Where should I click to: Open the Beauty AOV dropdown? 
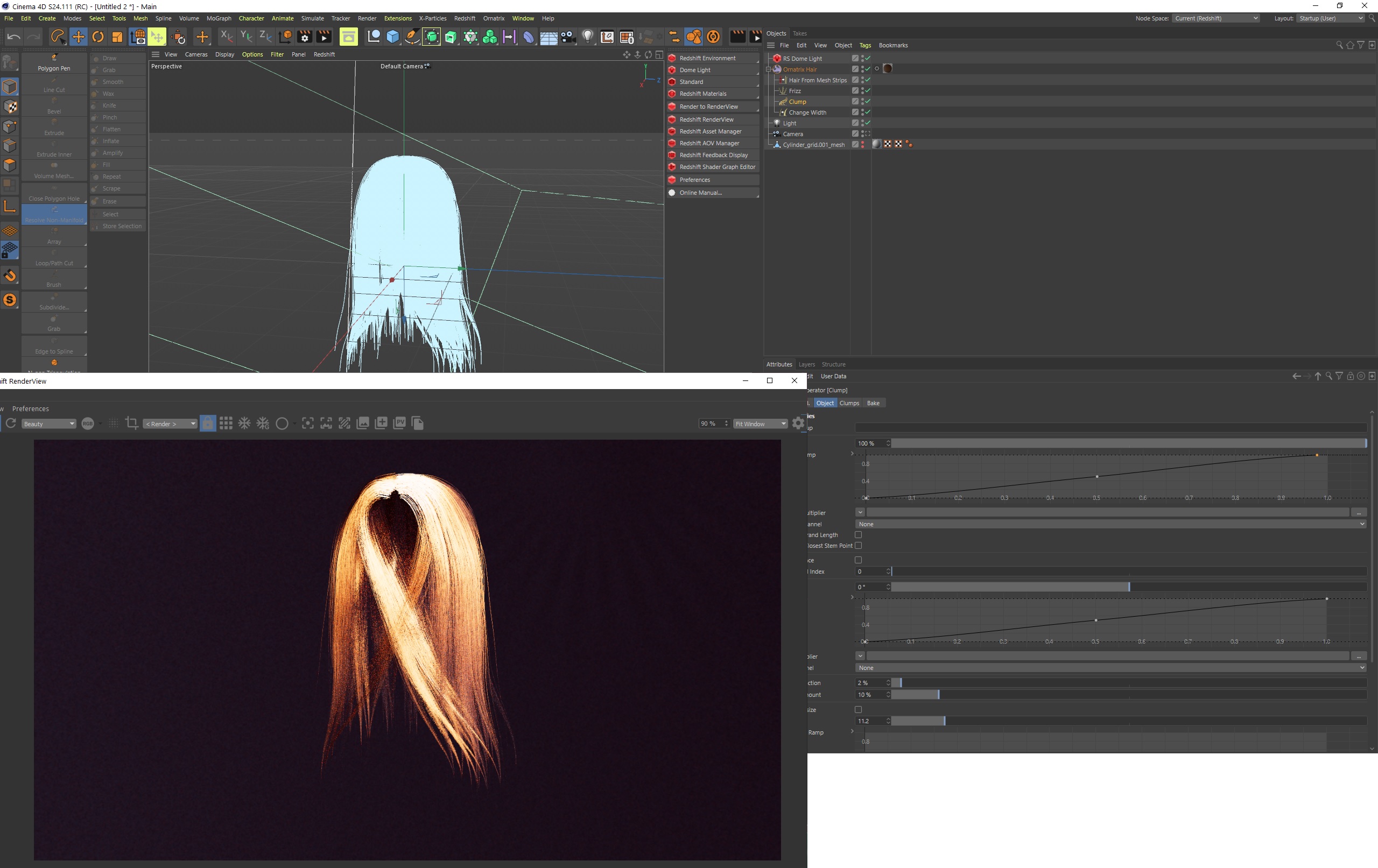(x=48, y=424)
